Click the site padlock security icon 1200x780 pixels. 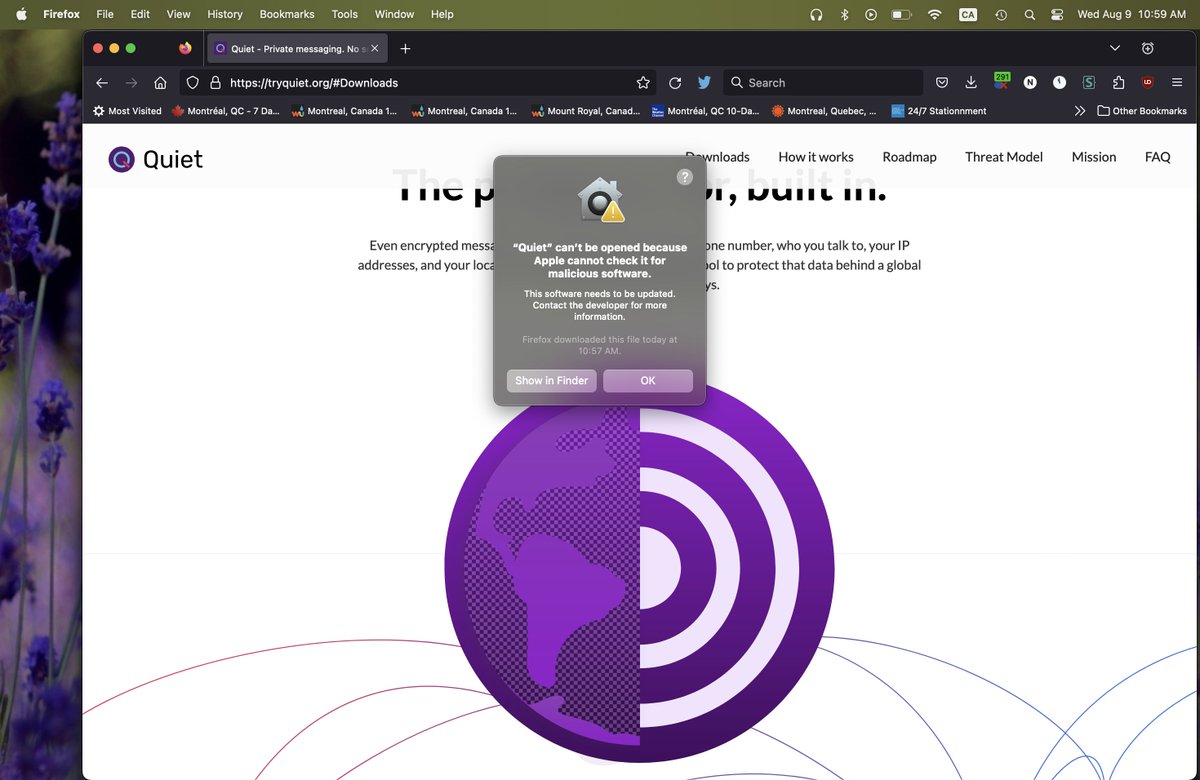pyautogui.click(x=215, y=83)
